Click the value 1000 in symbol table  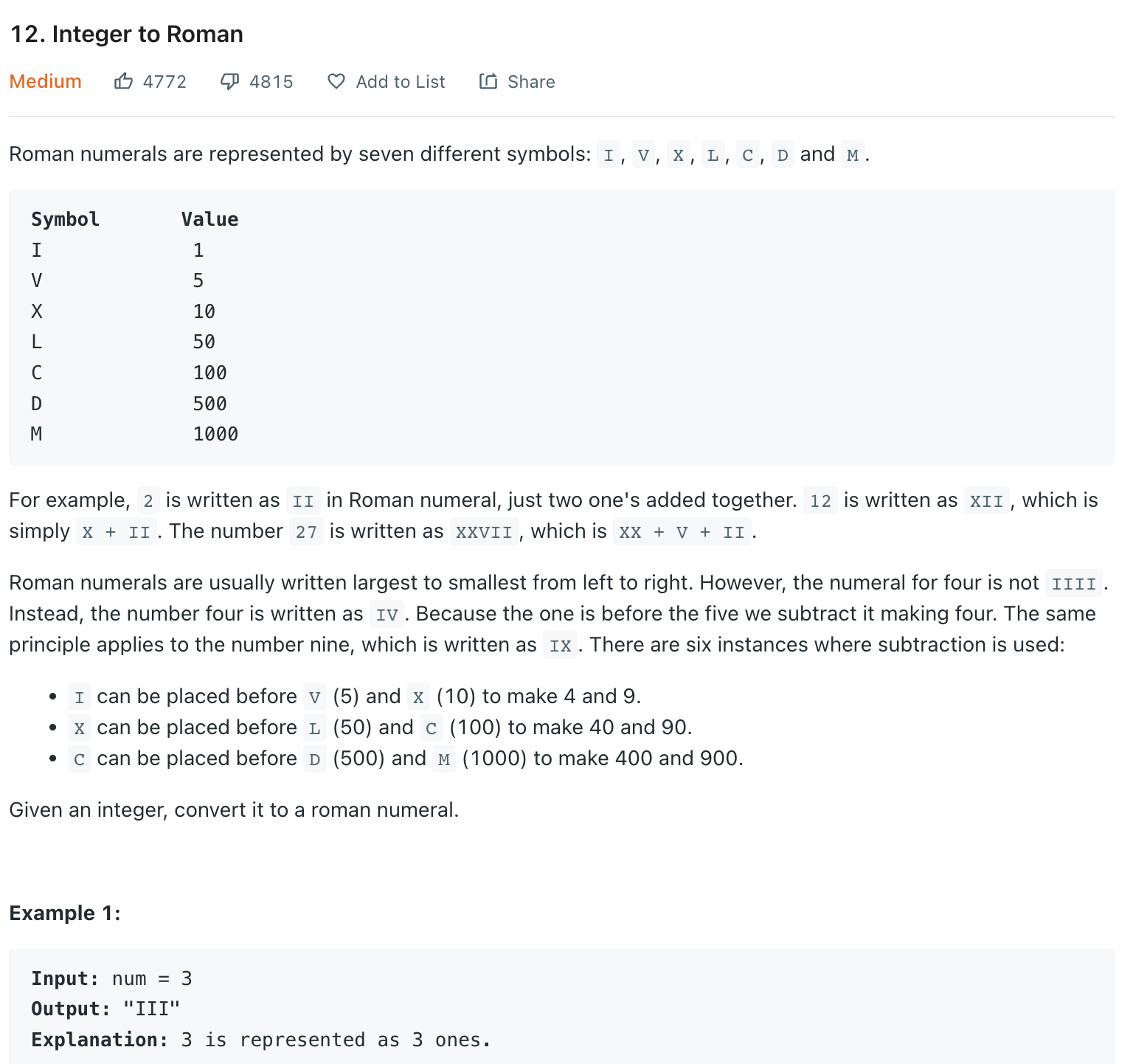[x=215, y=434]
